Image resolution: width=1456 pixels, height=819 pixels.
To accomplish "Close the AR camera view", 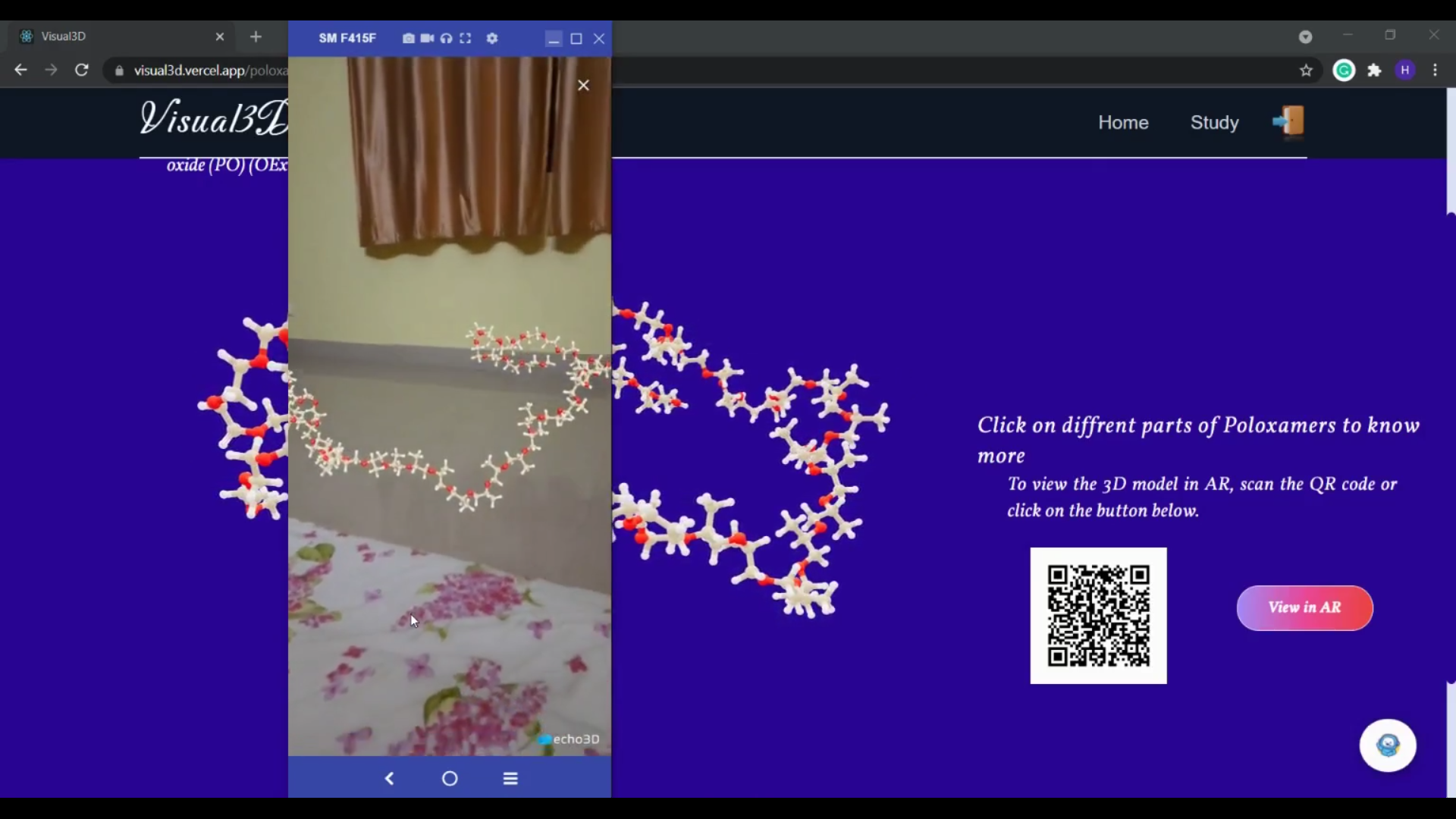I will click(x=583, y=86).
